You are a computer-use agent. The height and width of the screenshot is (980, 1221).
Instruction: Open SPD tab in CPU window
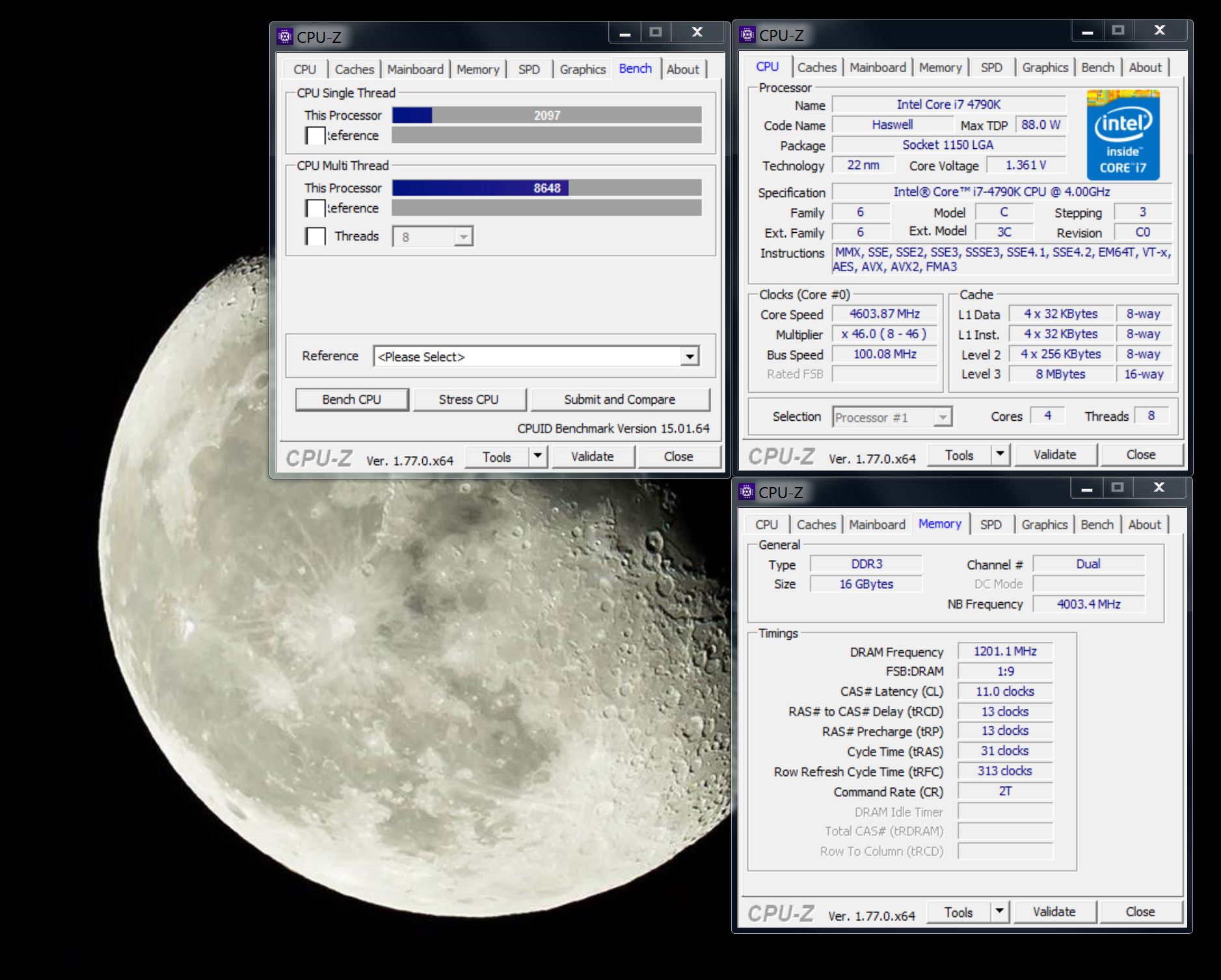991,68
